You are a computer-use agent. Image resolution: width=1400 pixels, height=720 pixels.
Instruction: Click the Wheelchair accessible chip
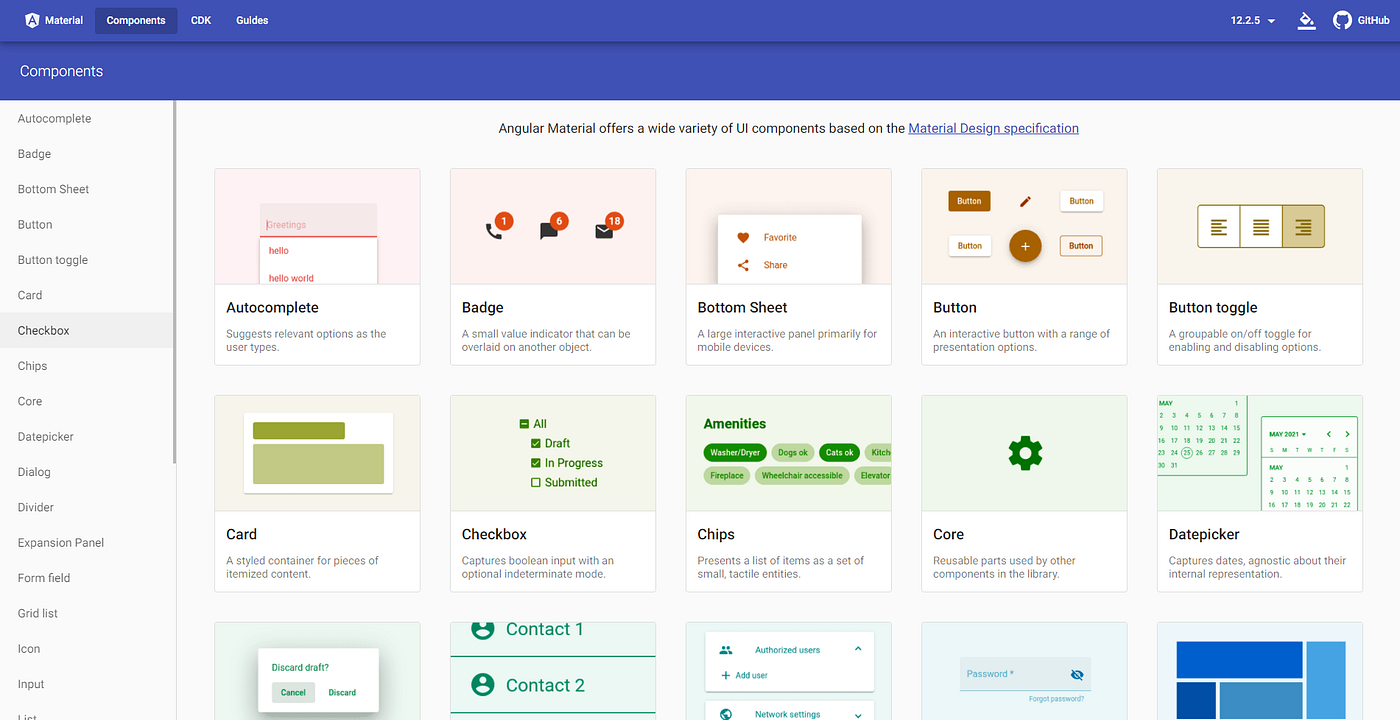802,476
